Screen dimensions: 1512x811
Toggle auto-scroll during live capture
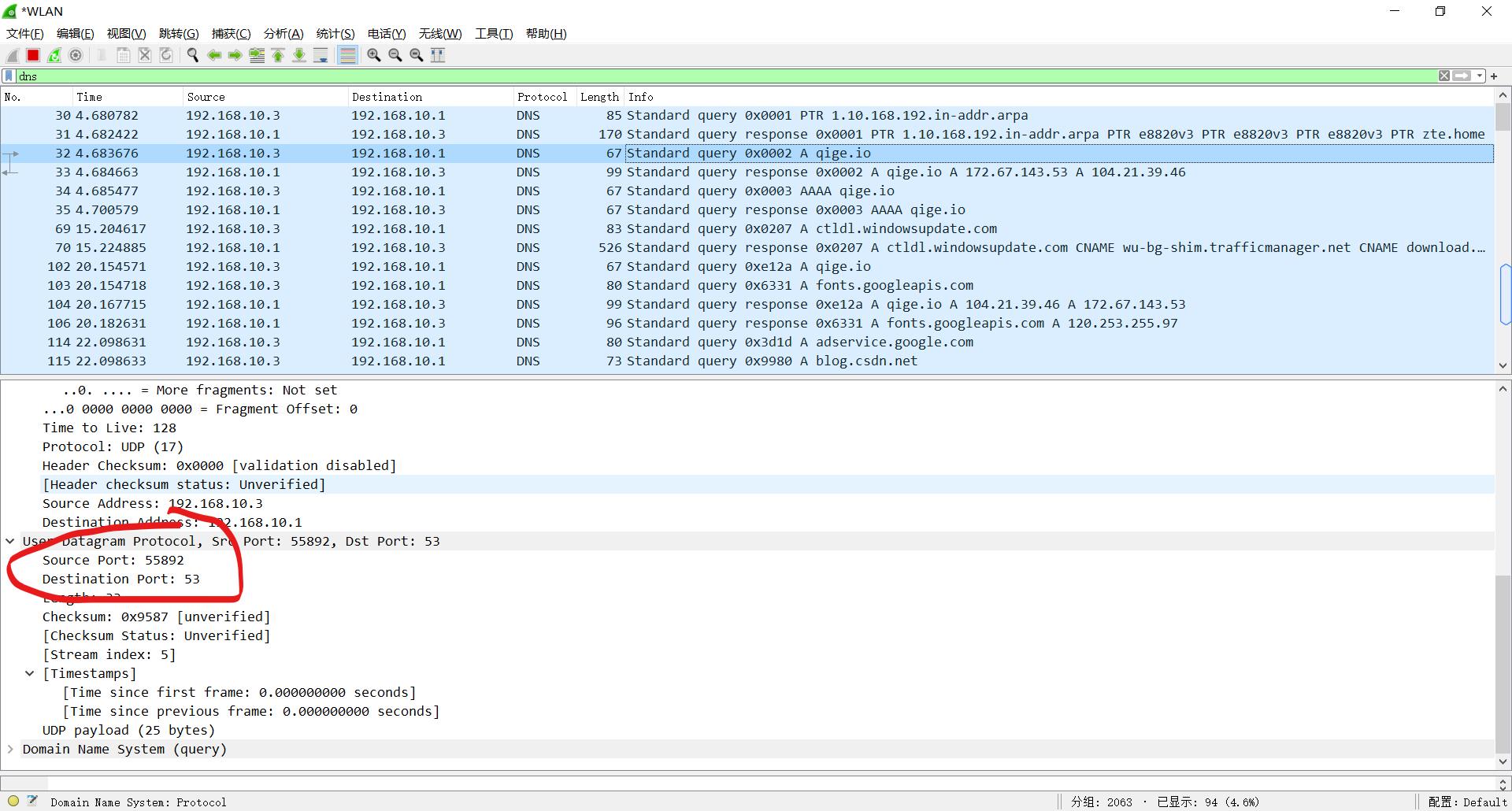pos(321,55)
